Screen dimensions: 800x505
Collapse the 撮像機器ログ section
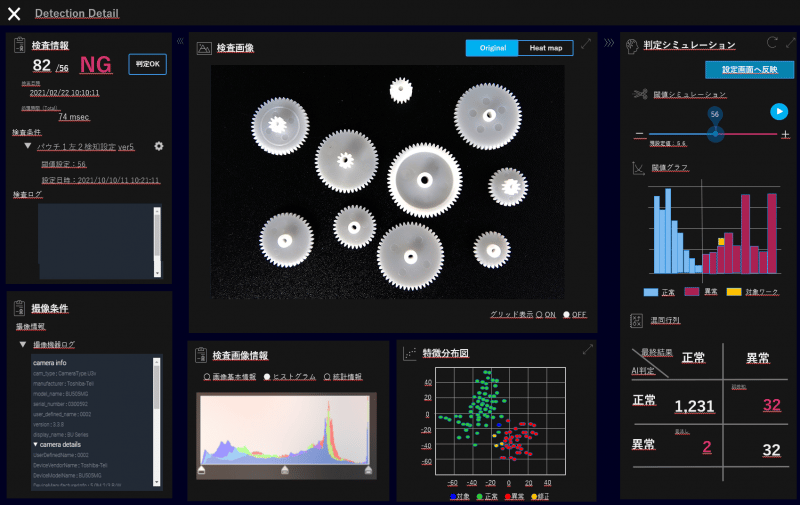pyautogui.click(x=23, y=344)
